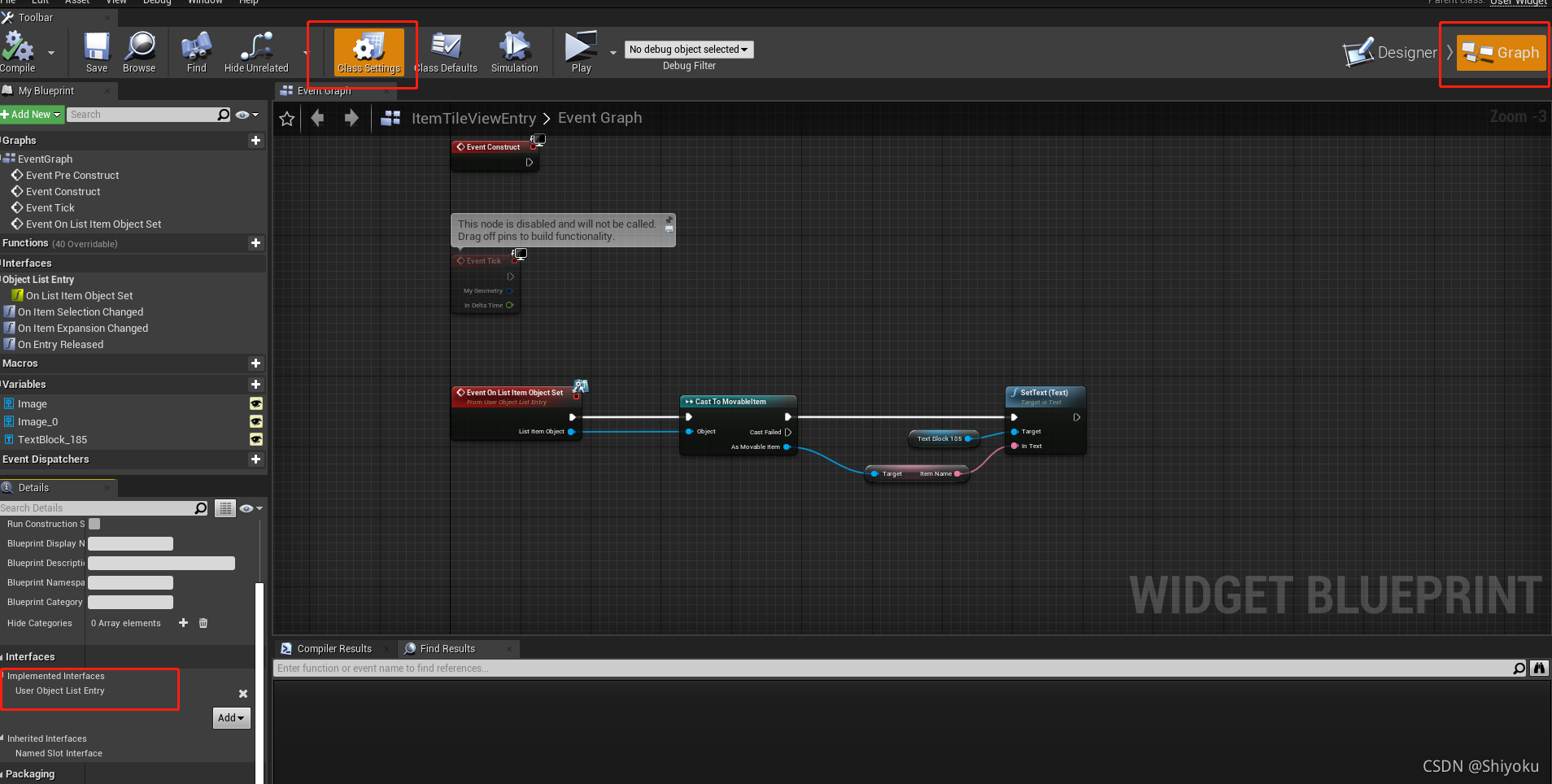
Task: Click the favorite star icon in graph toolbar
Action: click(x=286, y=118)
